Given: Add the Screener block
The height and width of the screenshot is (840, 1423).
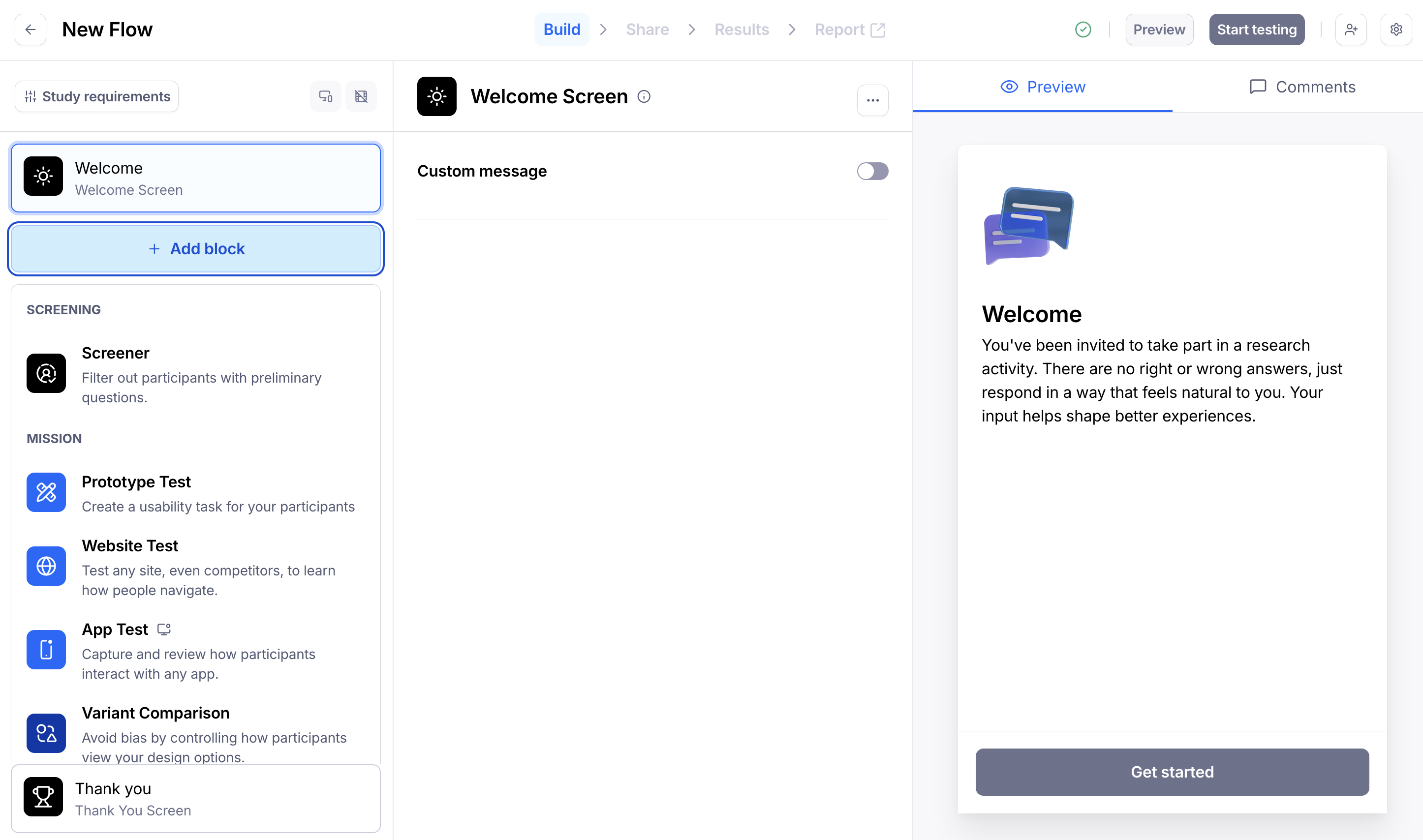Looking at the screenshot, I should pyautogui.click(x=195, y=374).
